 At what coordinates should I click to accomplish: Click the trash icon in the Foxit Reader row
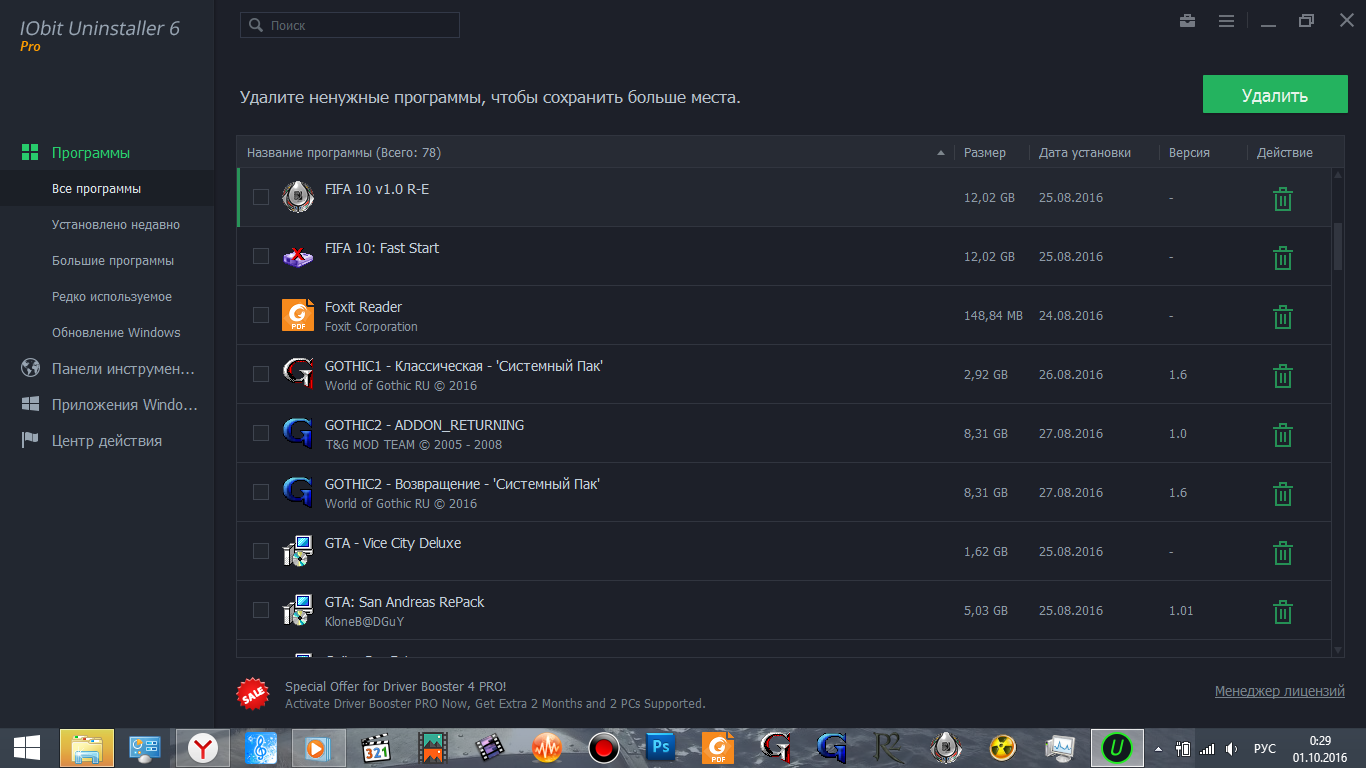pyautogui.click(x=1282, y=317)
